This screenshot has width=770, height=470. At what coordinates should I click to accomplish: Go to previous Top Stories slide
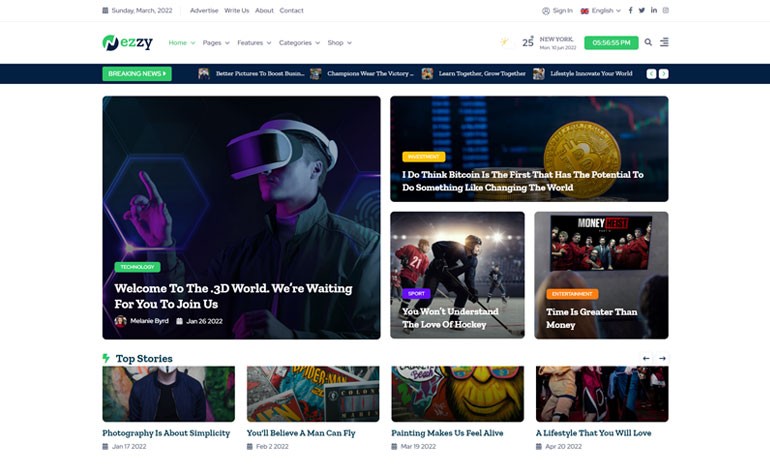tap(646, 359)
